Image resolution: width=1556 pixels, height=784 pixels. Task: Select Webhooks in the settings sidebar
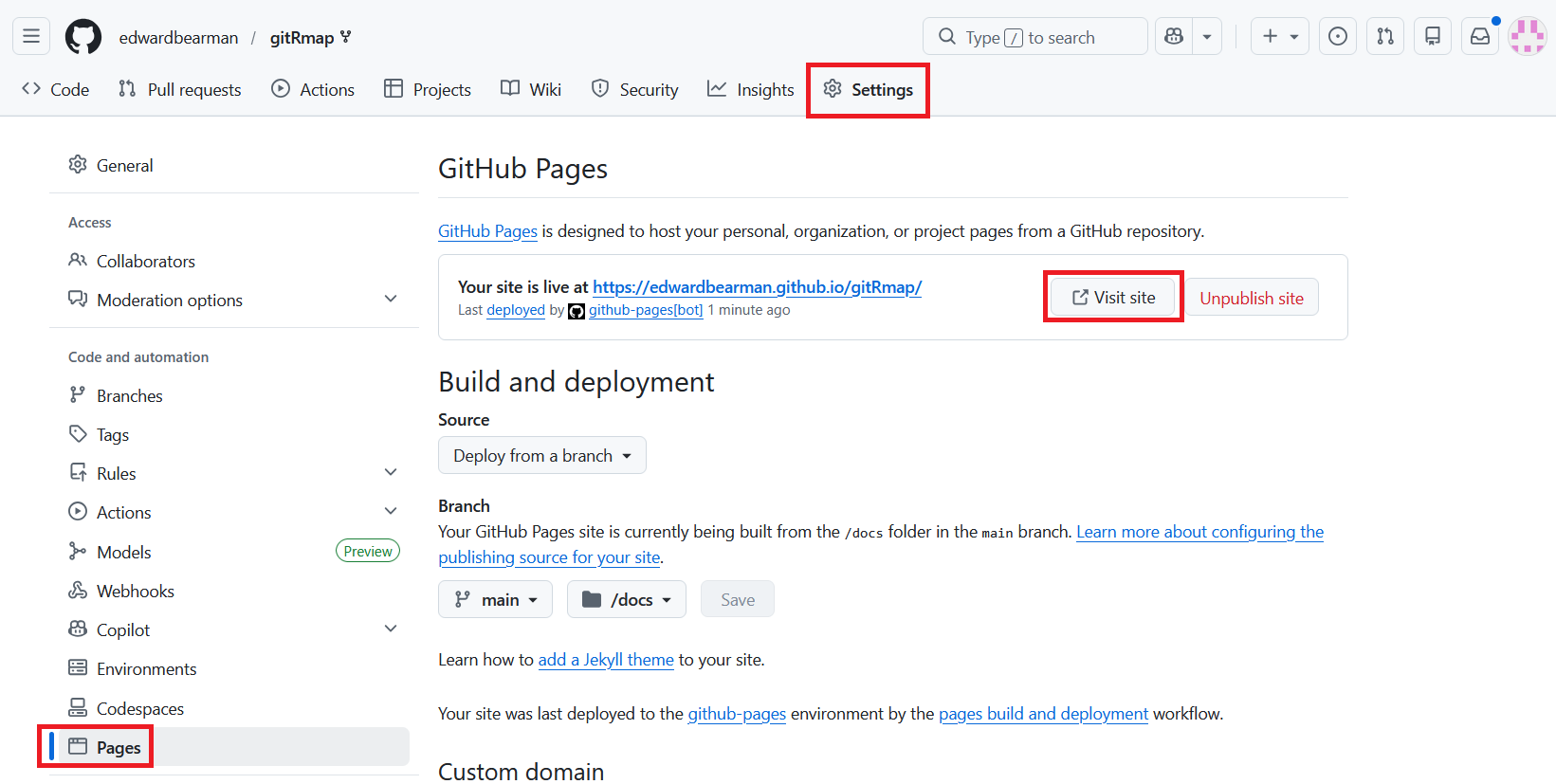click(135, 592)
